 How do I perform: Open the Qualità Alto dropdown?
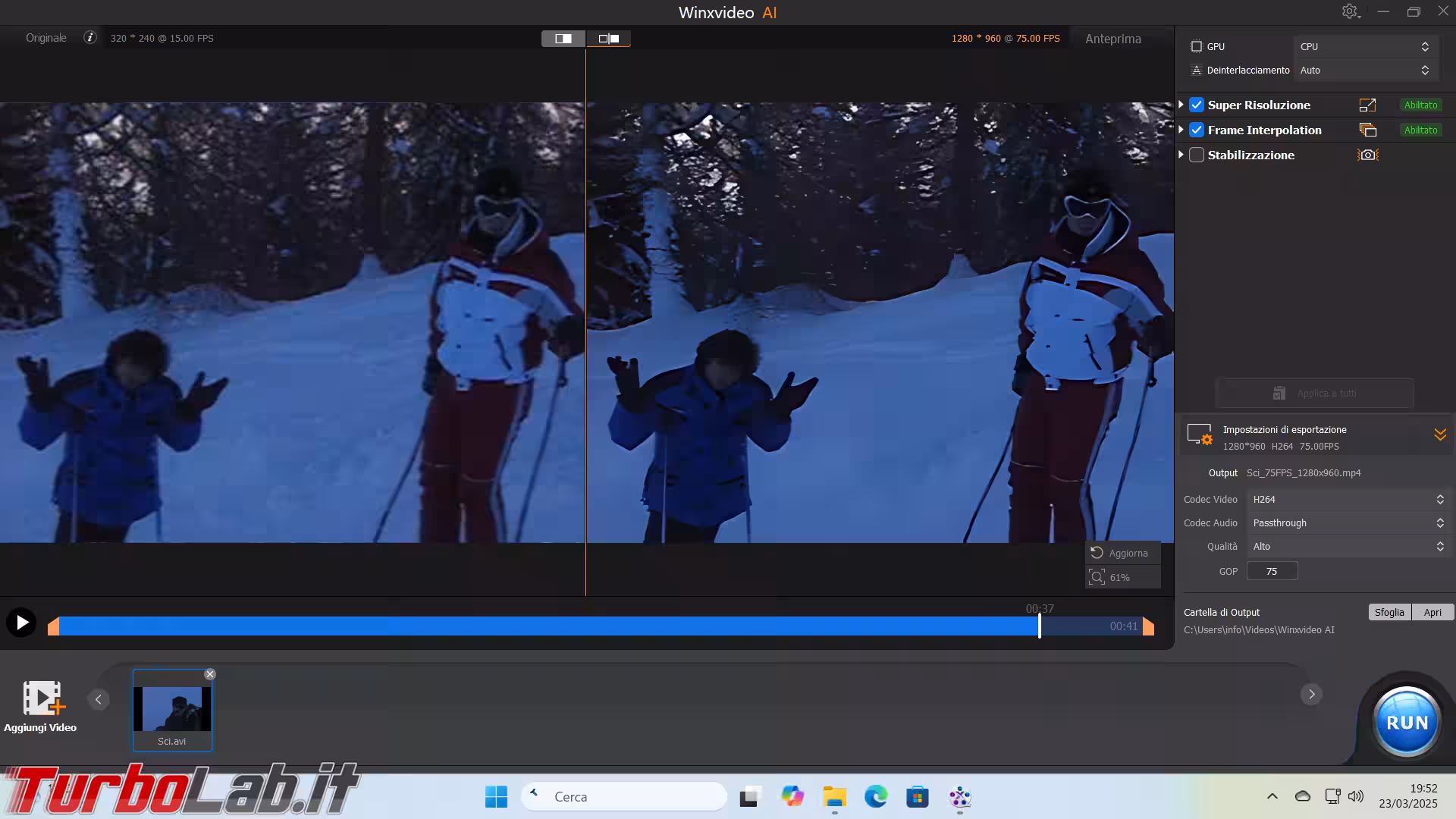(1348, 546)
